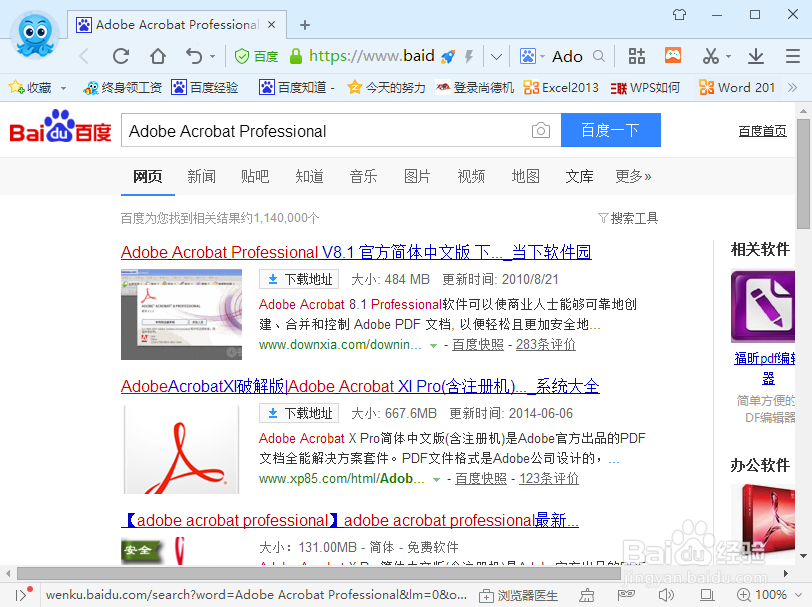812x607 pixels.
Task: Expand the undo history dropdown arrow
Action: [x=212, y=56]
